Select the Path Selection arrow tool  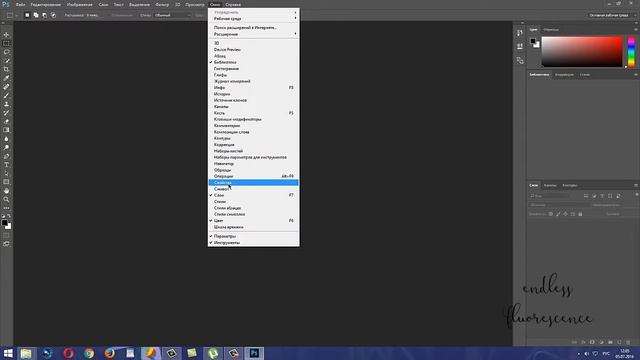[6, 173]
